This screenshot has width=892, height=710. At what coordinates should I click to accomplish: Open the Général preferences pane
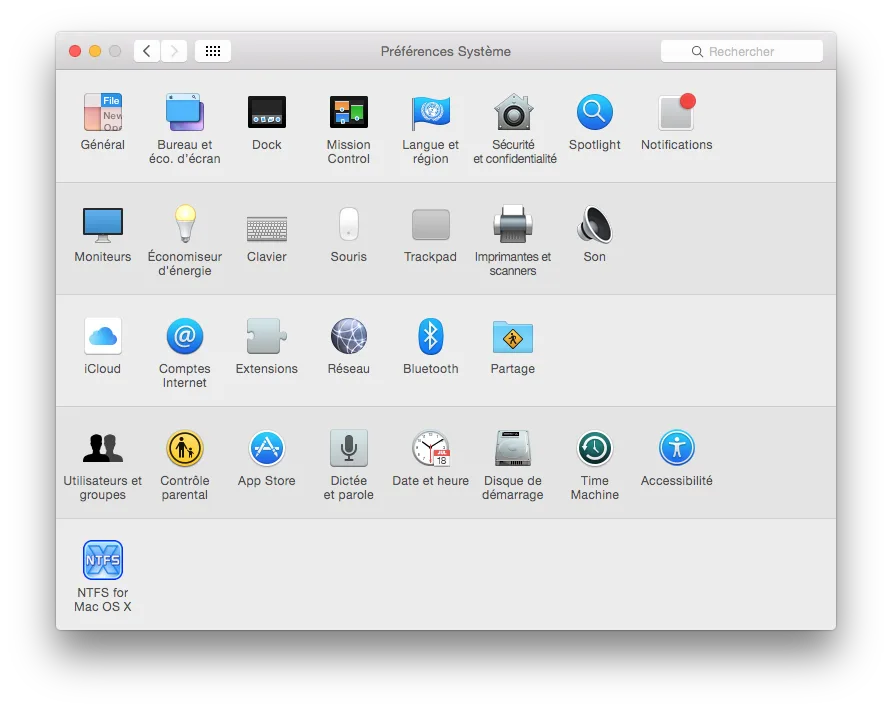pyautogui.click(x=103, y=112)
